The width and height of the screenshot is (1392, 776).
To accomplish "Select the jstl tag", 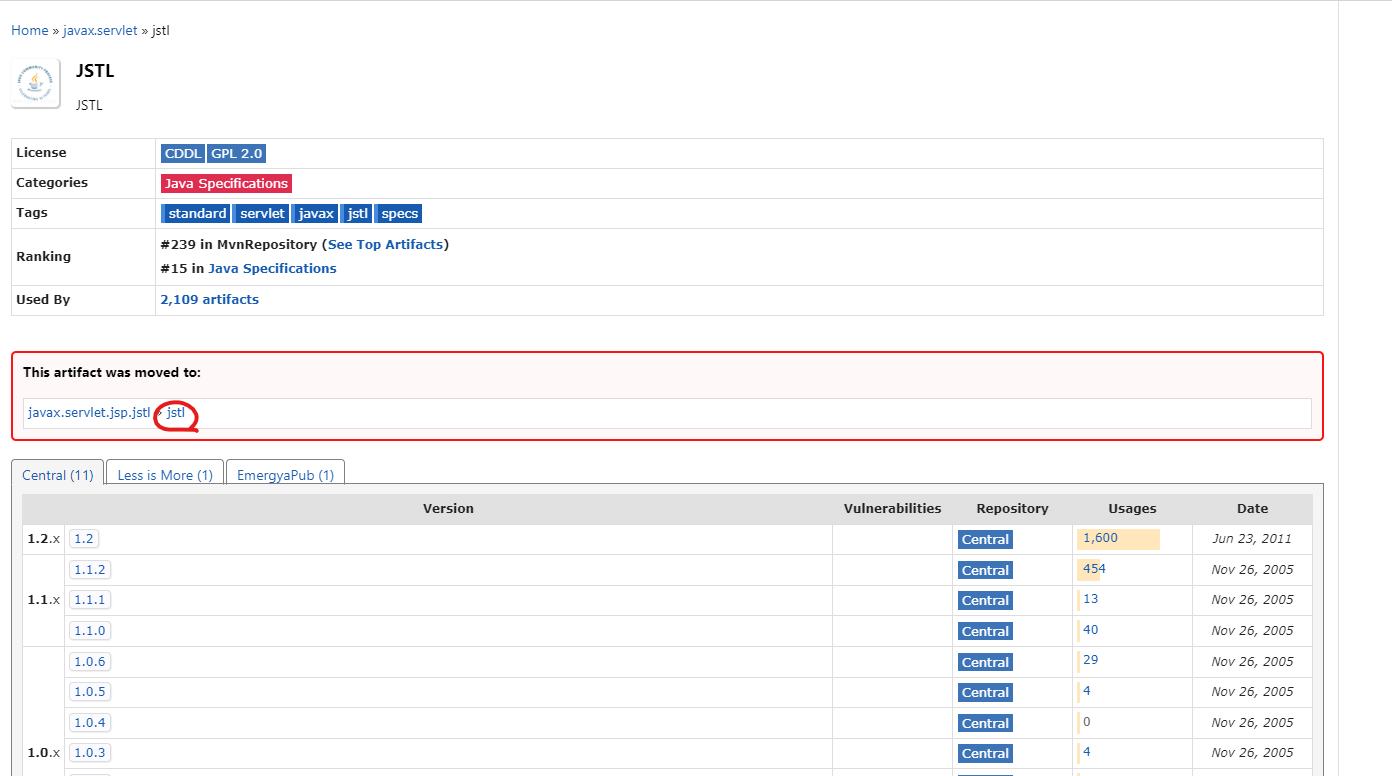I will pyautogui.click(x=357, y=214).
